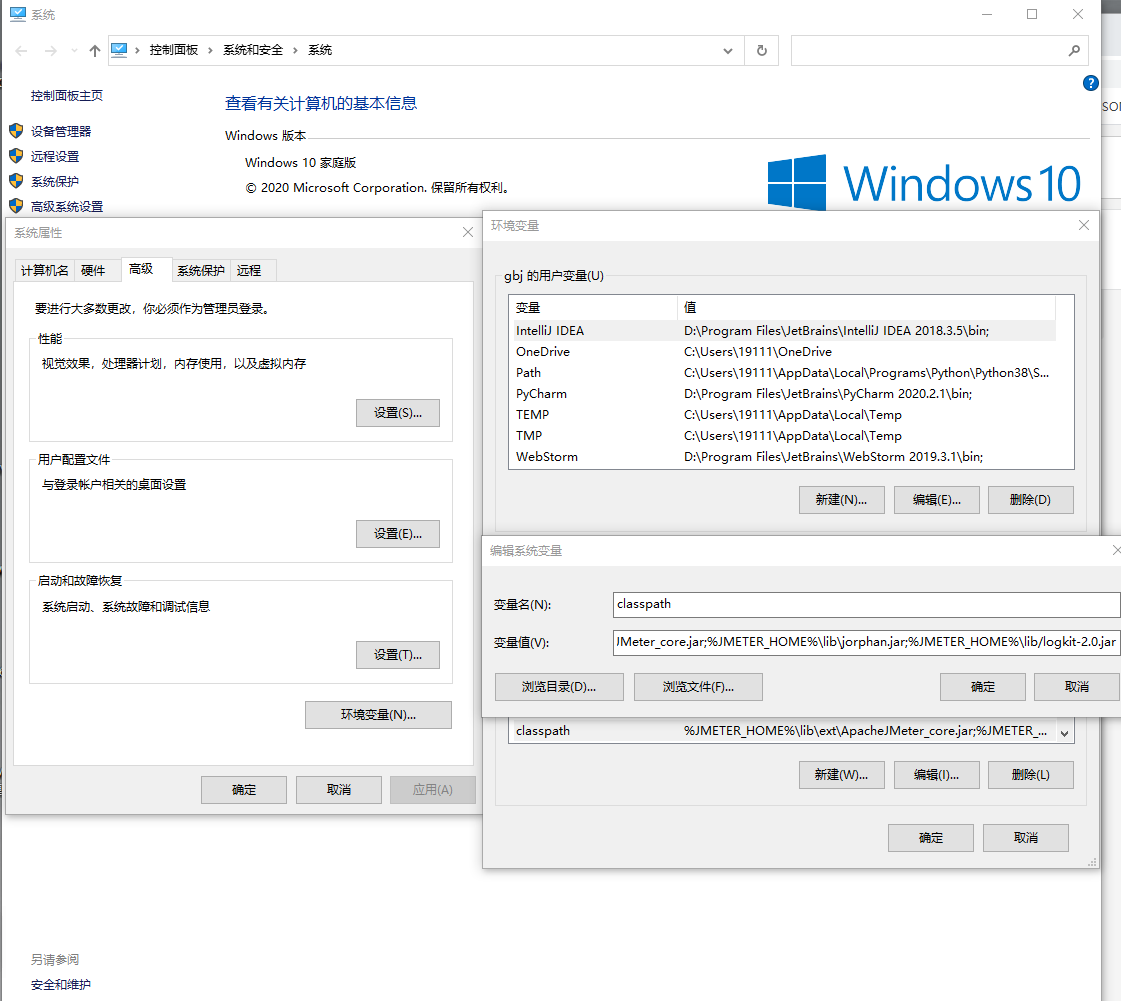Click down arrow of system variables scrollbar
Screen dimensions: 1121x1001
tap(1065, 734)
